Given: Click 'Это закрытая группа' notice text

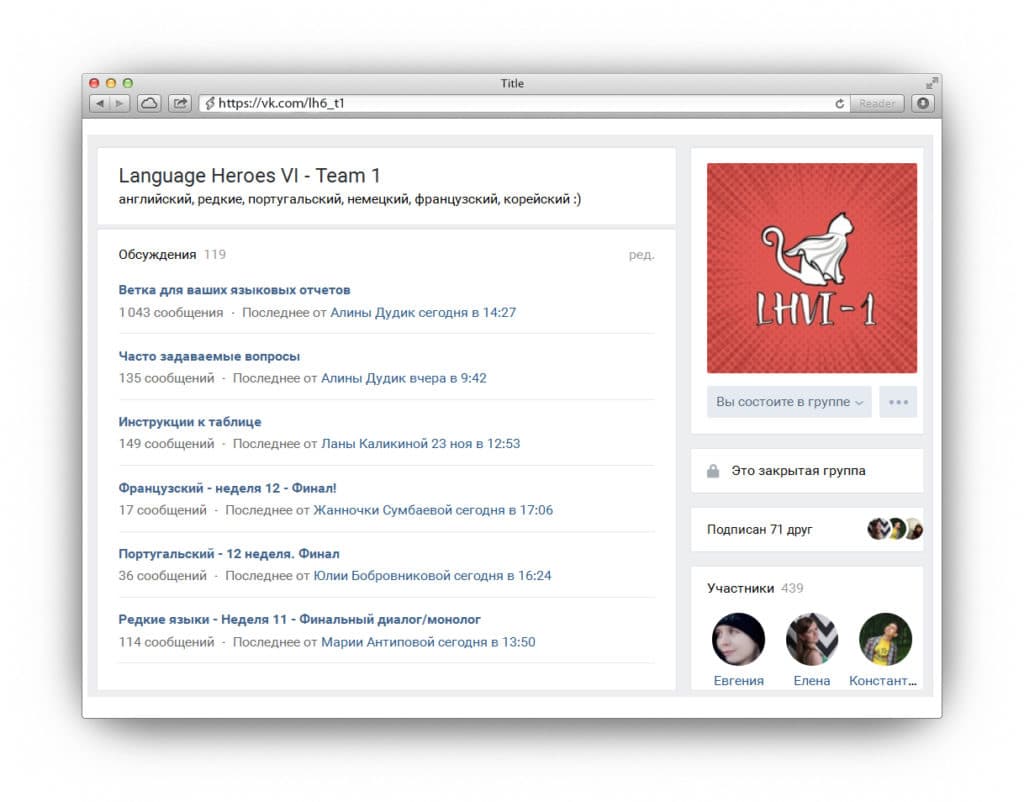Looking at the screenshot, I should click(x=798, y=471).
